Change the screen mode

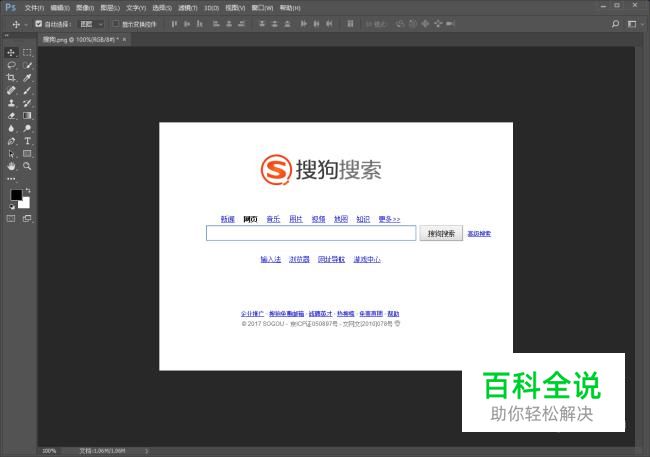(27, 219)
